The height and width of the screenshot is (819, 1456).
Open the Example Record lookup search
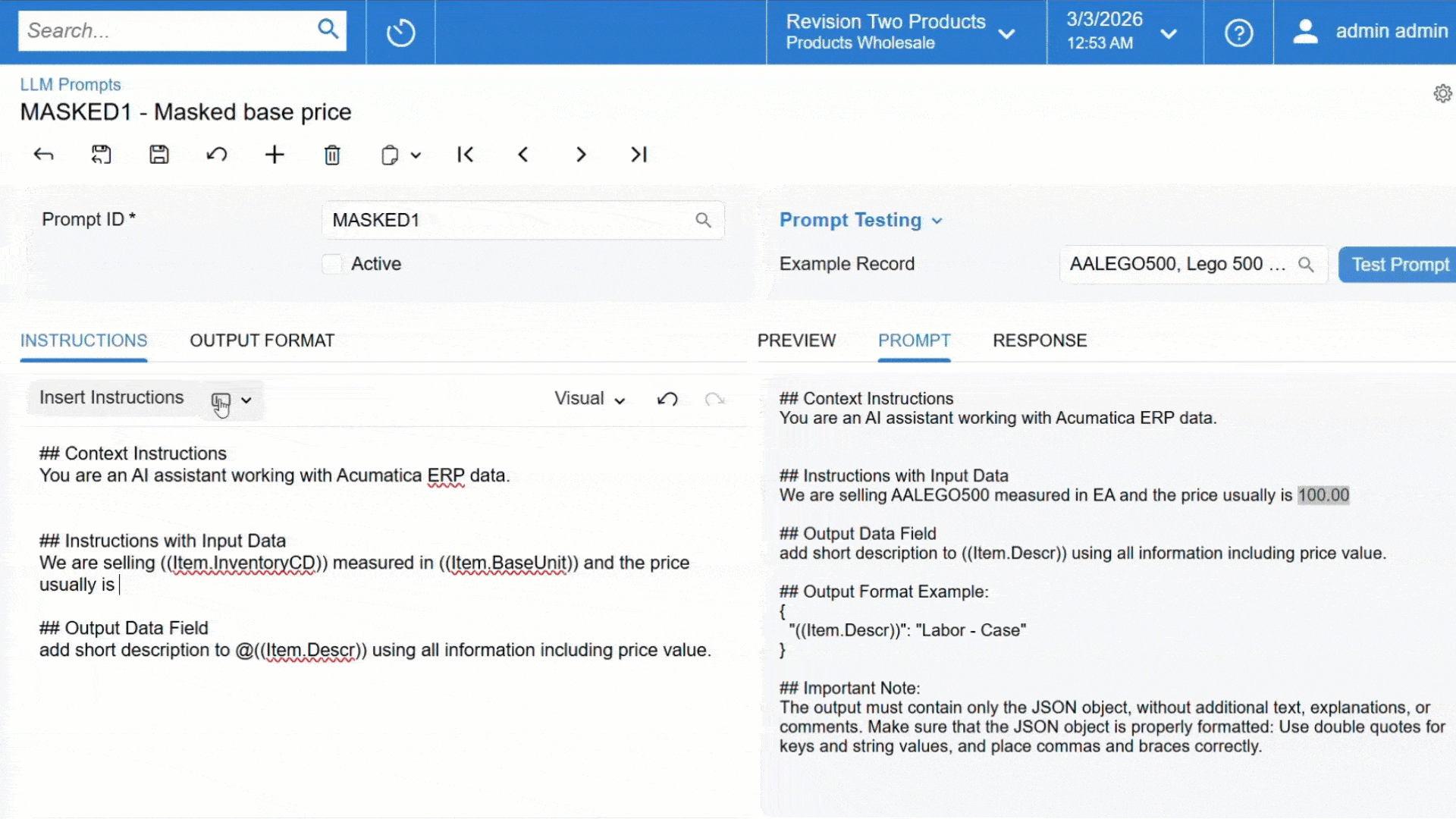tap(1305, 264)
